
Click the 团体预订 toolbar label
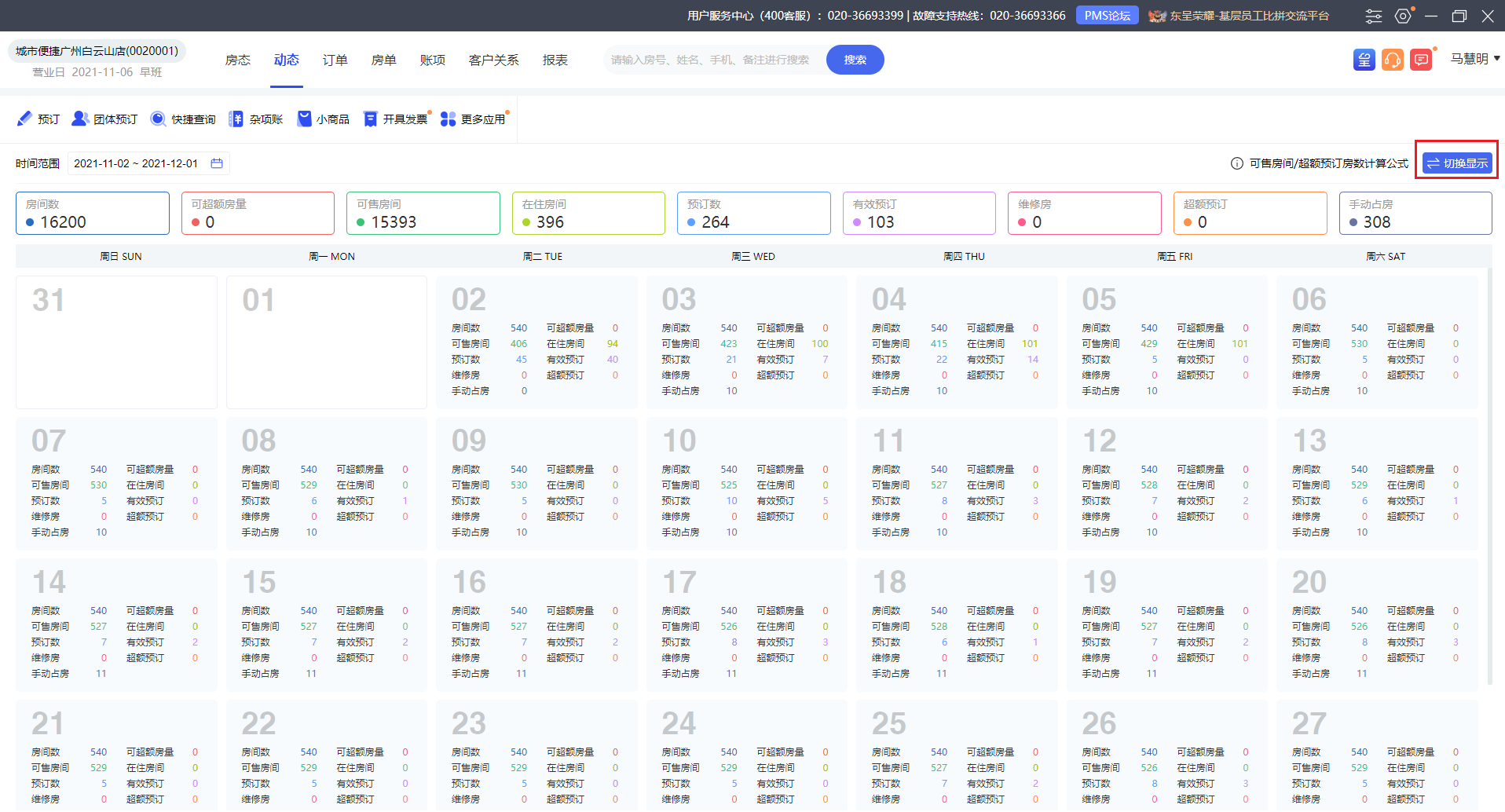115,119
